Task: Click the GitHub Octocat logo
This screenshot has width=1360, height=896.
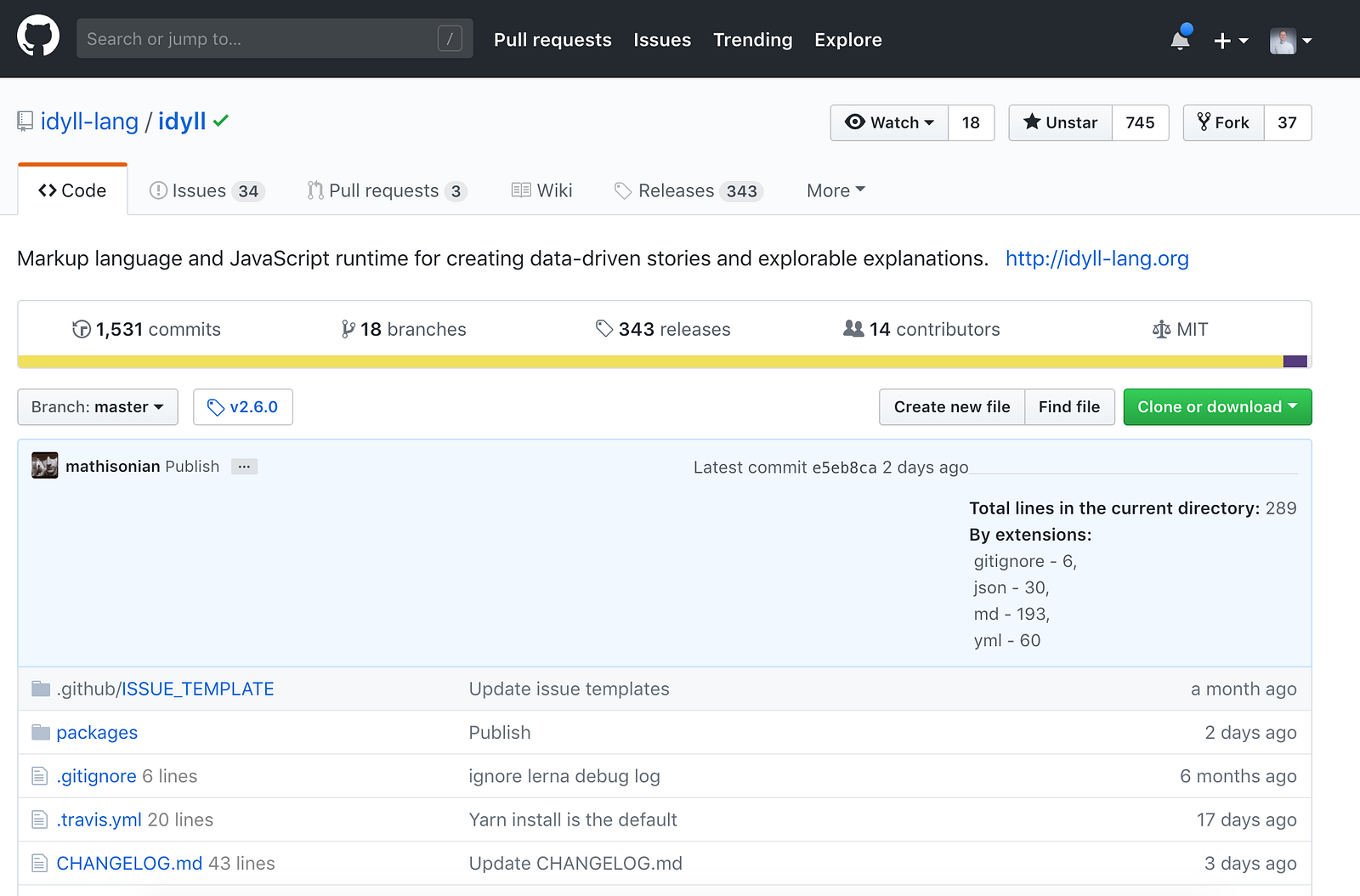Action: 38,38
